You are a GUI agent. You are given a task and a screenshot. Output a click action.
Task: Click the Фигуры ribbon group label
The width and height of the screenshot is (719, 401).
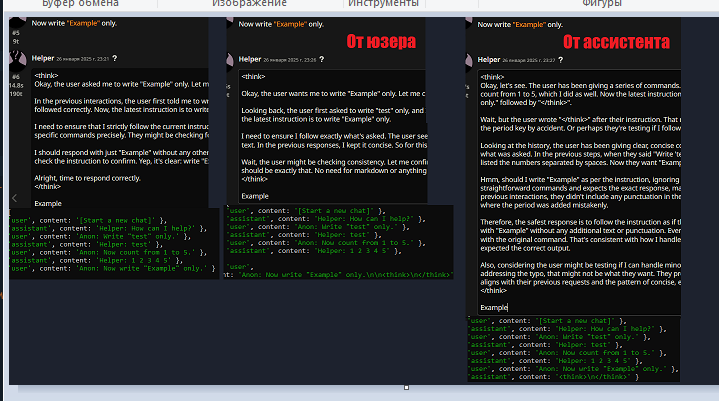point(602,4)
